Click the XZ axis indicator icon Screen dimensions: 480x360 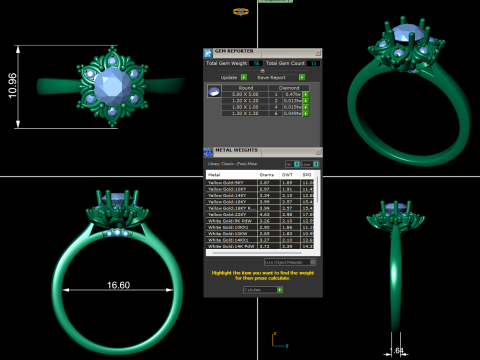pyautogui.click(x=279, y=340)
